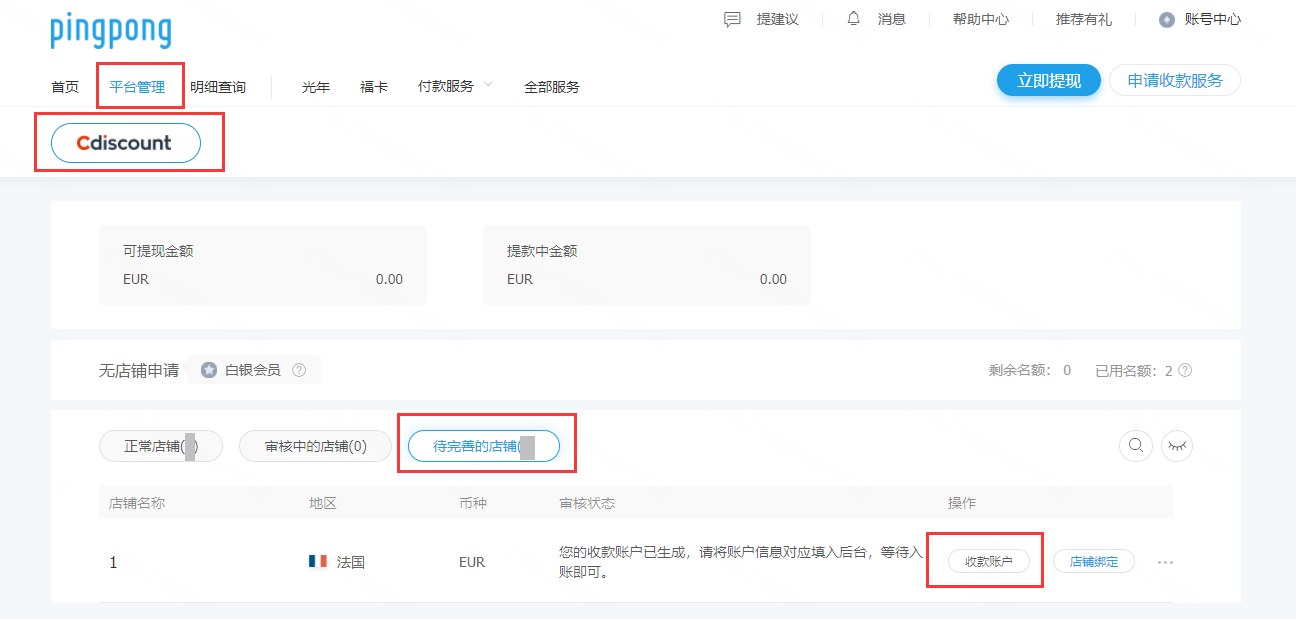Click the 无店铺申请 text

[x=139, y=371]
